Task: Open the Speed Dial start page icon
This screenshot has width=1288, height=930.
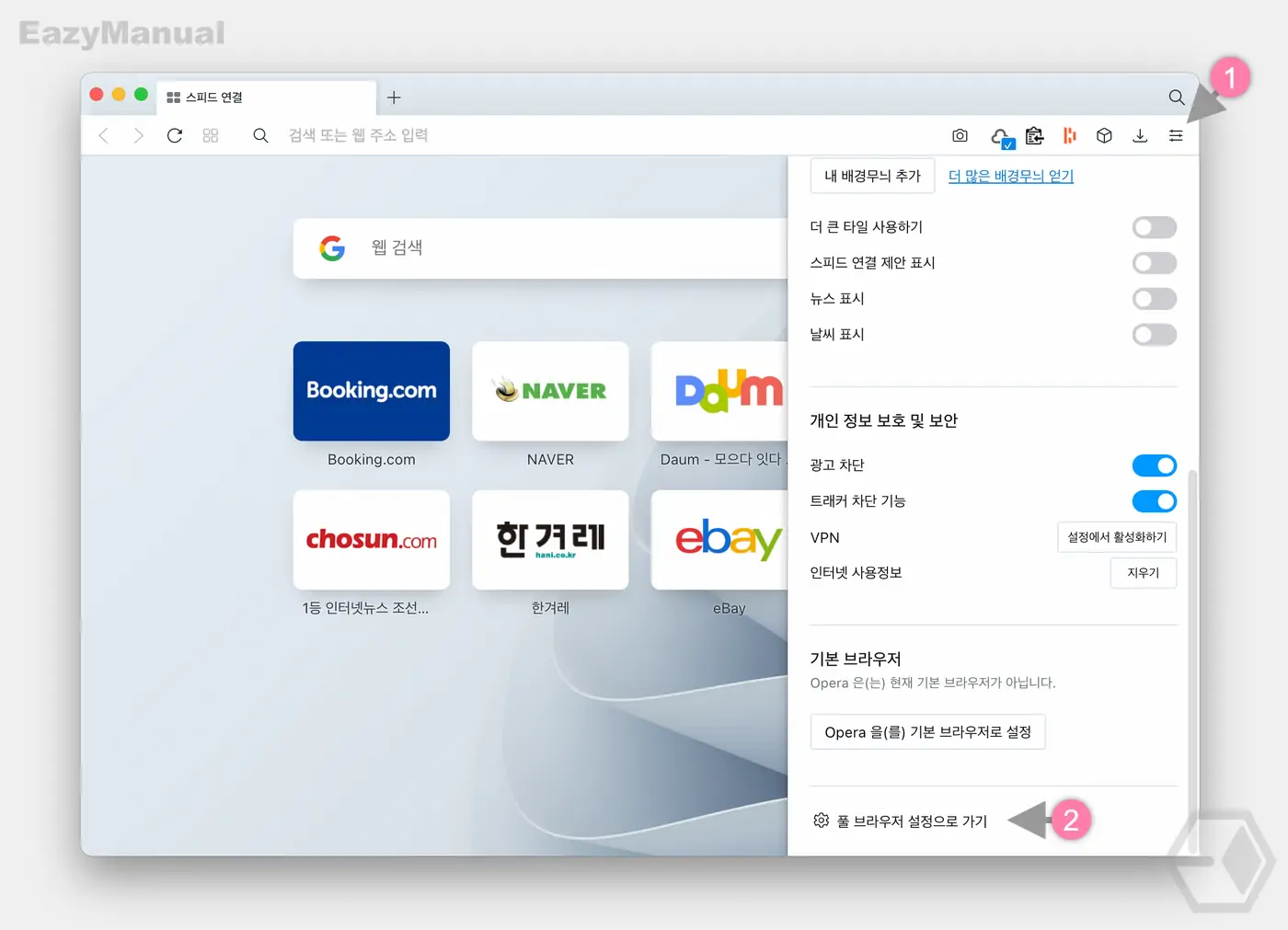Action: [211, 135]
